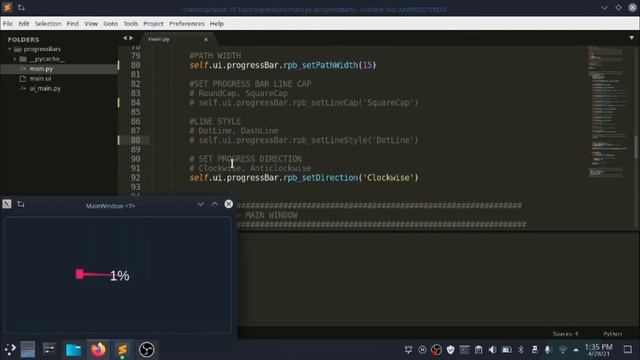Click line number 92 in gutter
Viewport: 640px width, 360px height.
coord(136,178)
